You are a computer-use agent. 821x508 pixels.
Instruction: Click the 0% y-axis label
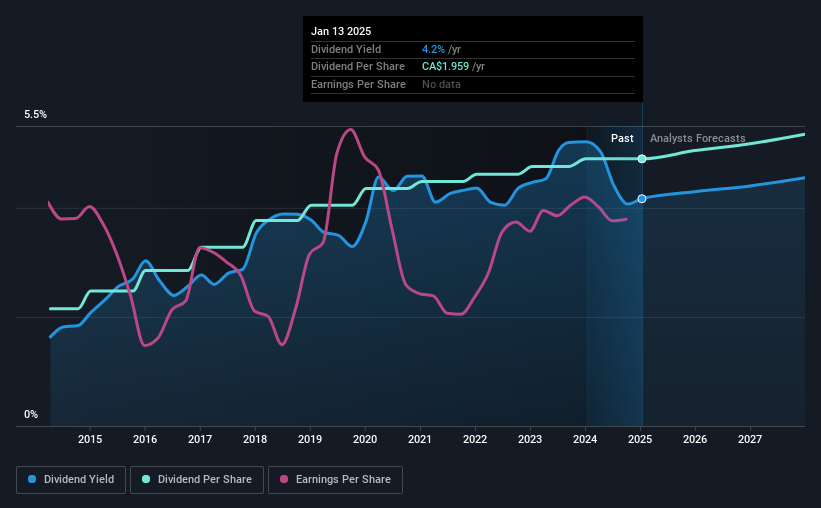point(31,414)
